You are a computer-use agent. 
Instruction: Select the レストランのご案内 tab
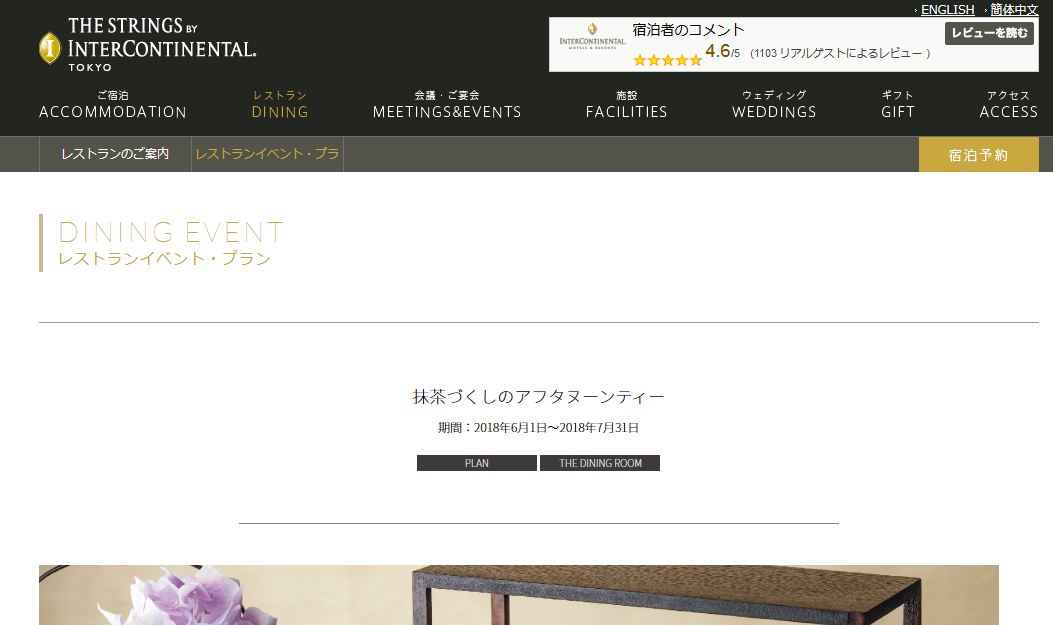(x=116, y=154)
